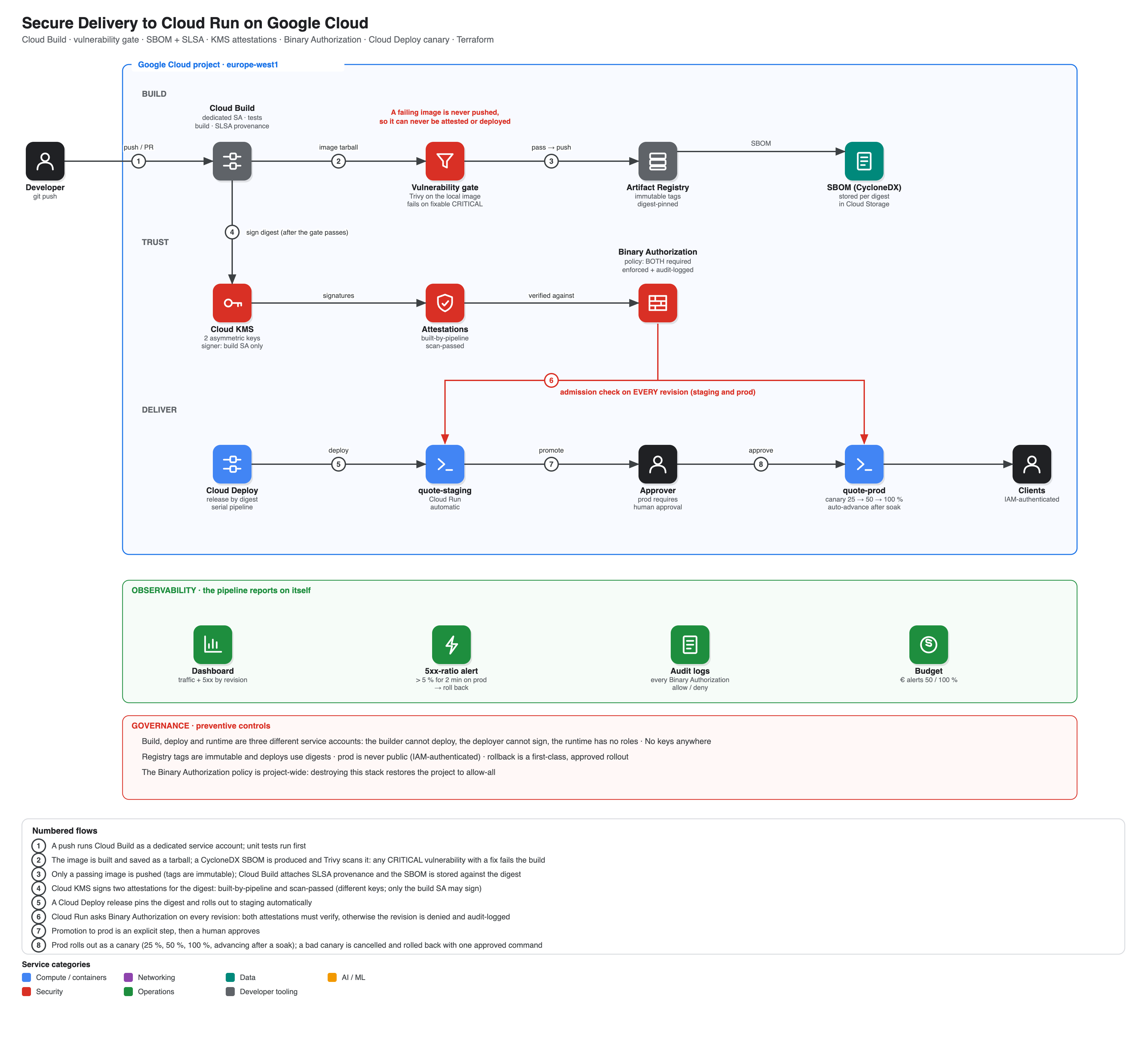Click the 'Registry tags are immutable' governance line
This screenshot has width=1148, height=1038.
tap(385, 757)
